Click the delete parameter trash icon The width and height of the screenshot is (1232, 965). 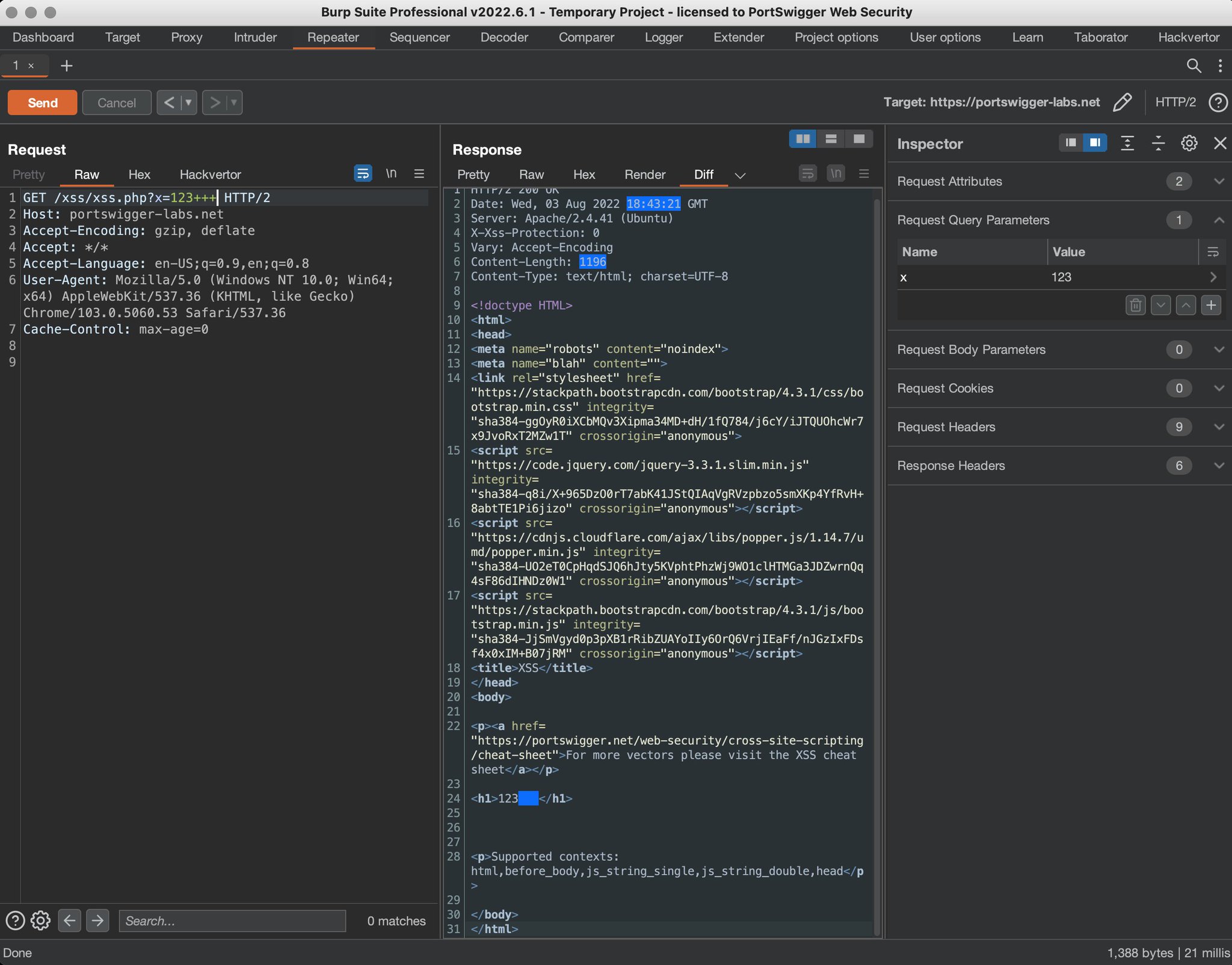click(1135, 305)
